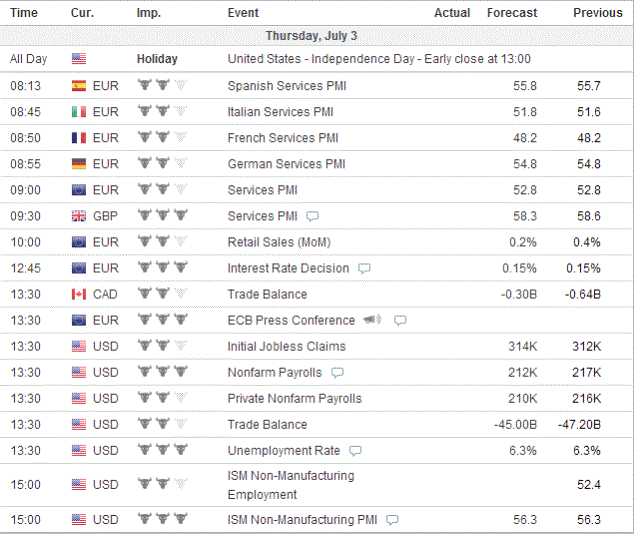Screen dimensions: 636x534
Task: Click the comment icon beside ISM Non-Manufacturing PMI
Action: pyautogui.click(x=392, y=520)
